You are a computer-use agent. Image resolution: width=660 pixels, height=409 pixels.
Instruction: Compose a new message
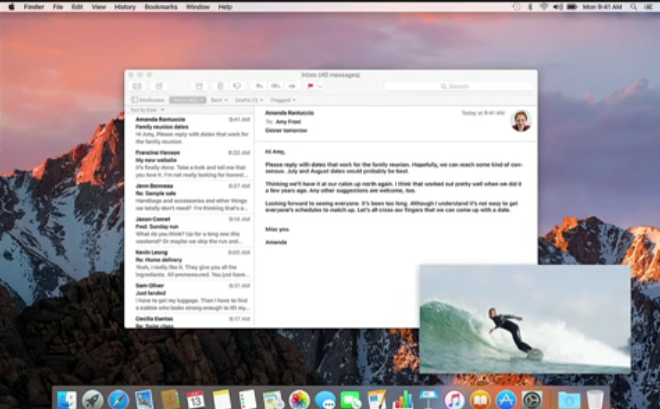pos(158,87)
